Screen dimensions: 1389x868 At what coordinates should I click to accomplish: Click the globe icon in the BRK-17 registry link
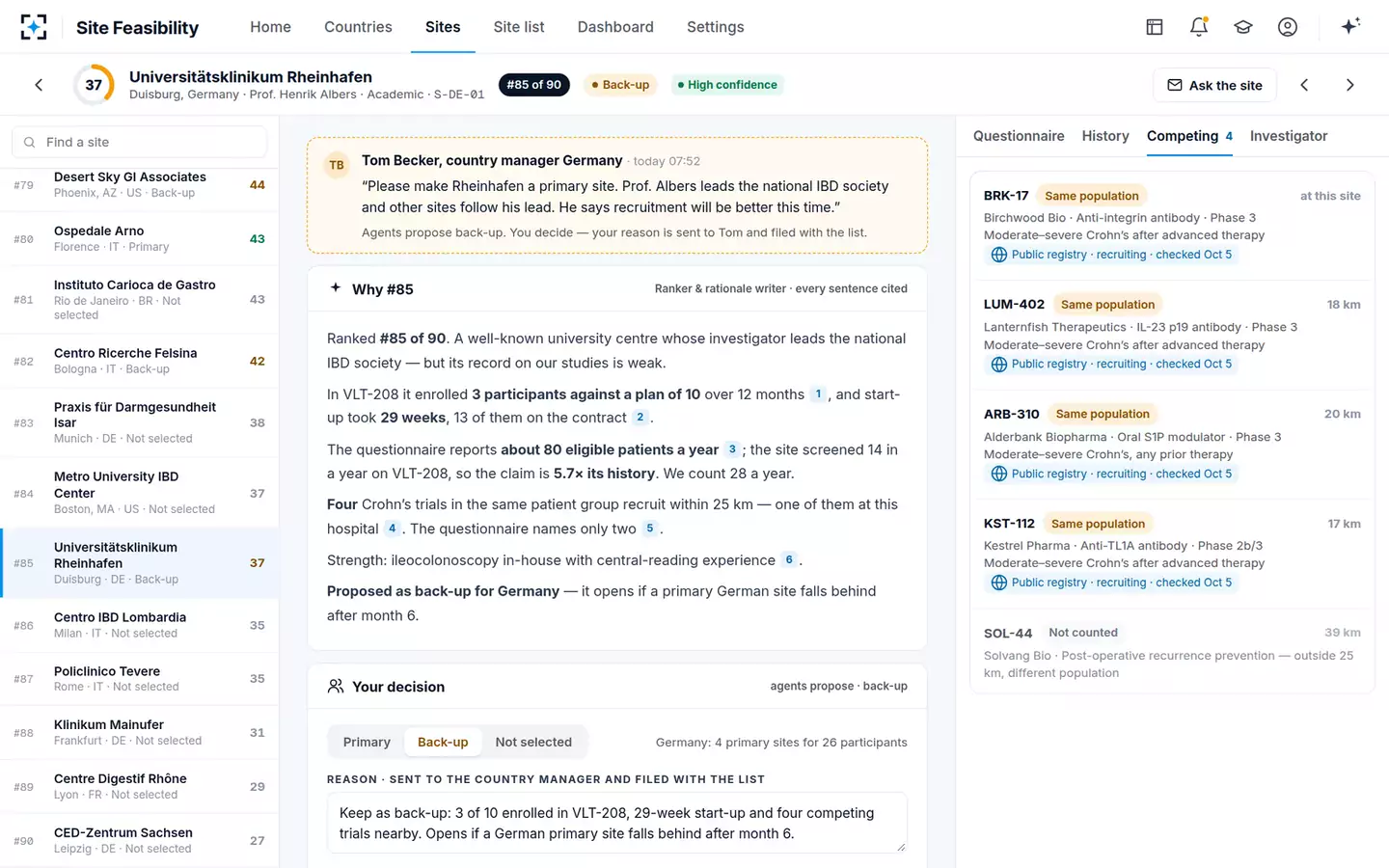[999, 255]
